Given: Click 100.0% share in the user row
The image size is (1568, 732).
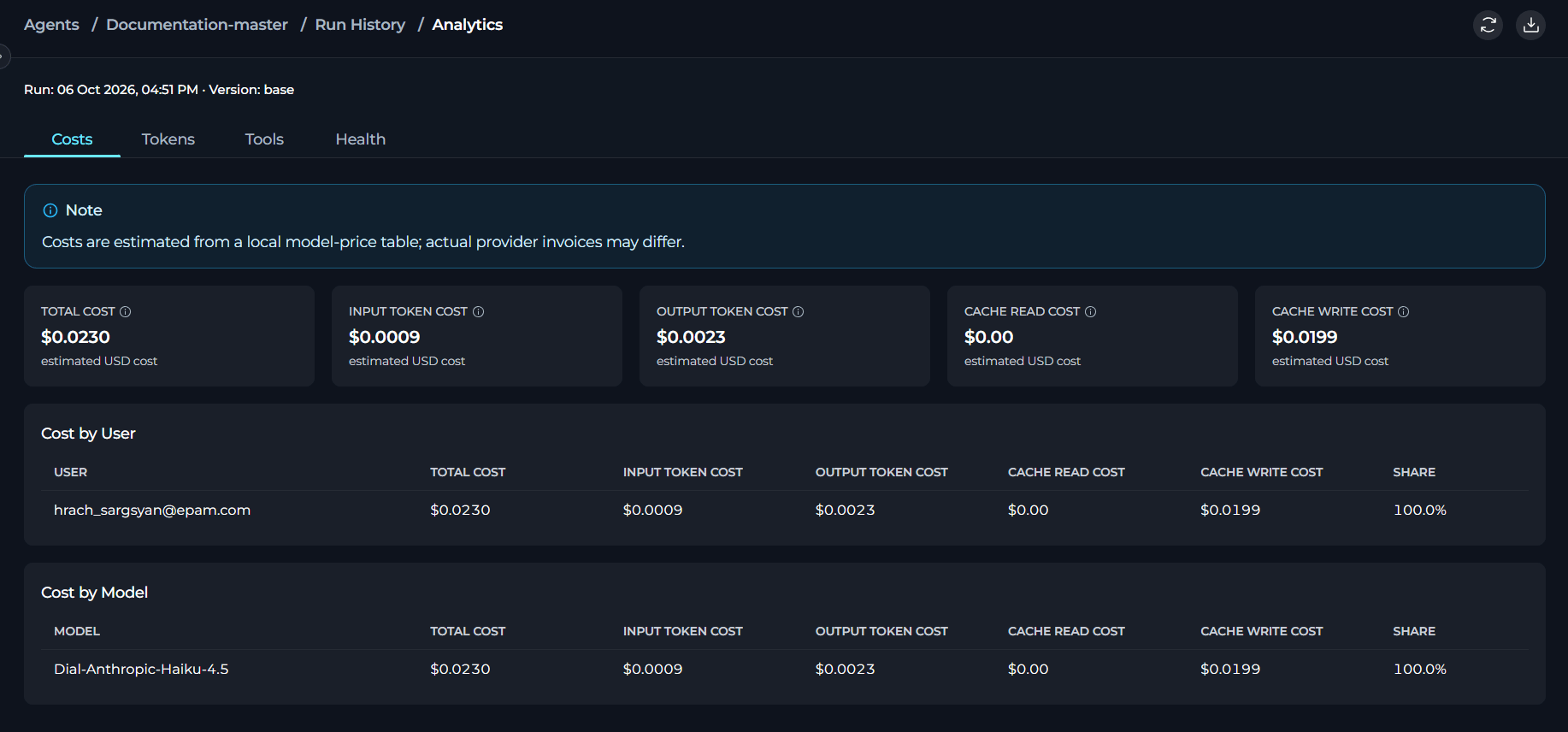Looking at the screenshot, I should pyautogui.click(x=1420, y=511).
